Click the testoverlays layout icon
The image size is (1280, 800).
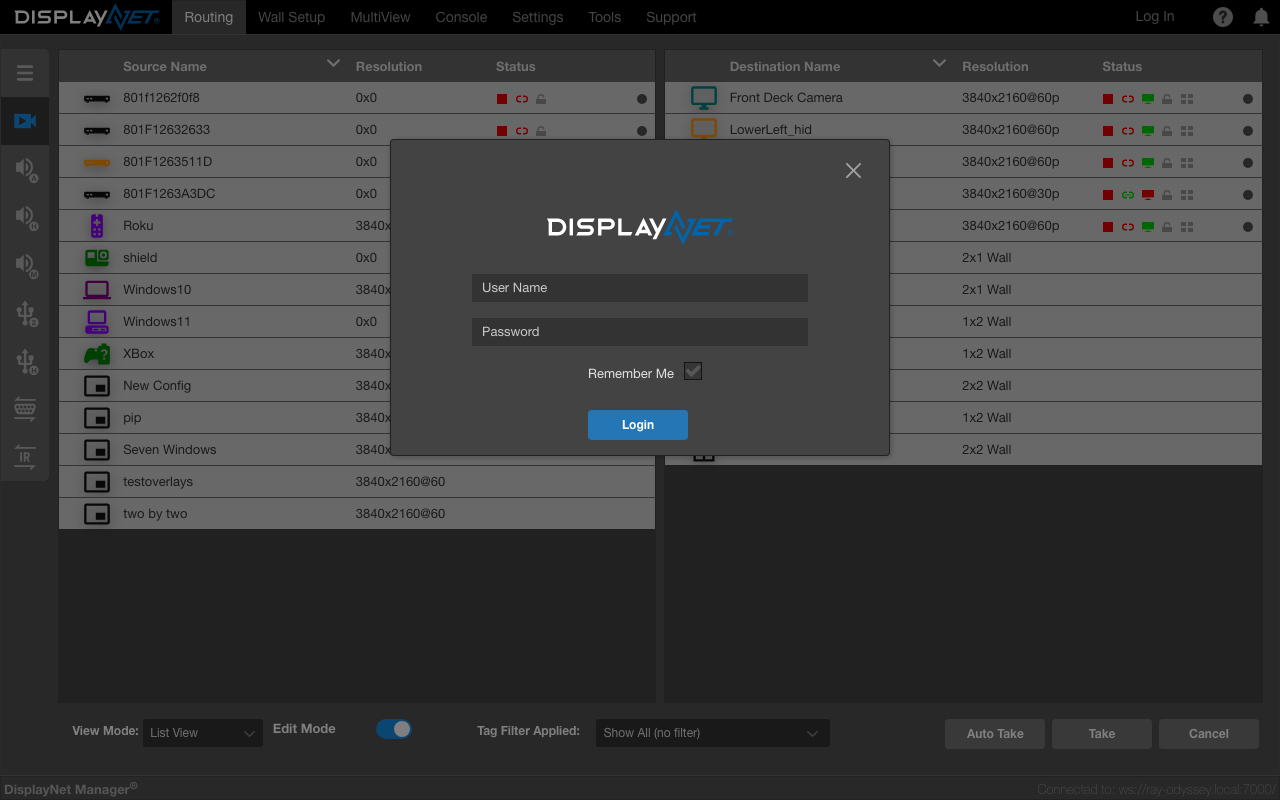click(x=97, y=482)
